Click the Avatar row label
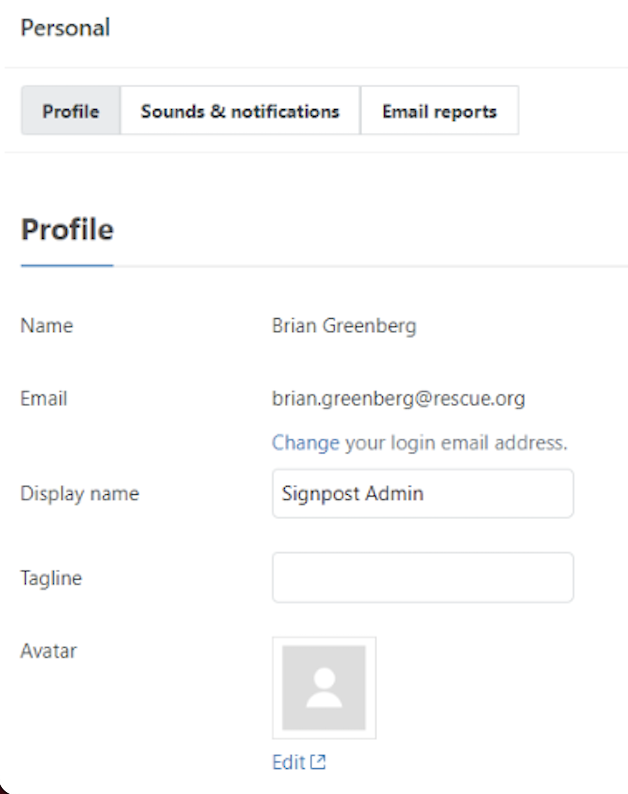Image resolution: width=628 pixels, height=794 pixels. click(x=48, y=651)
